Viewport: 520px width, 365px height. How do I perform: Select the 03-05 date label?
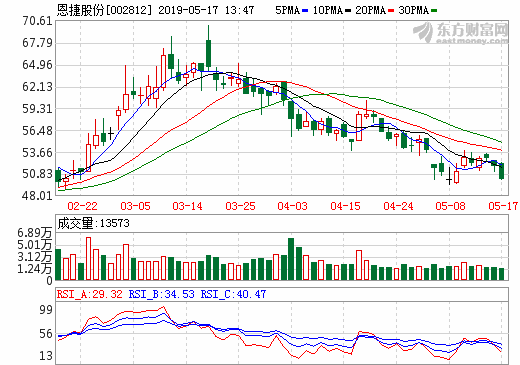point(135,206)
